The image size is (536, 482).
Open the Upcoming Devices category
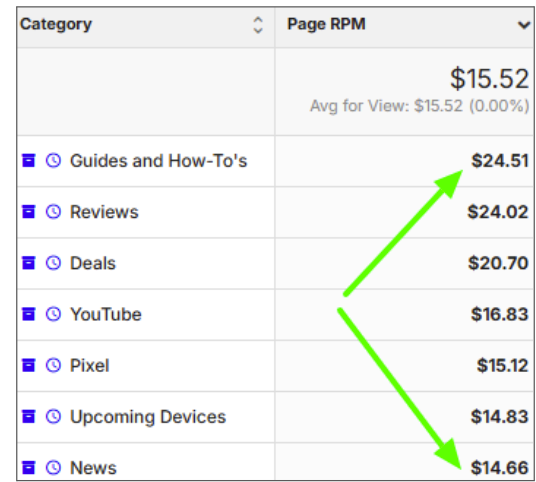(148, 417)
